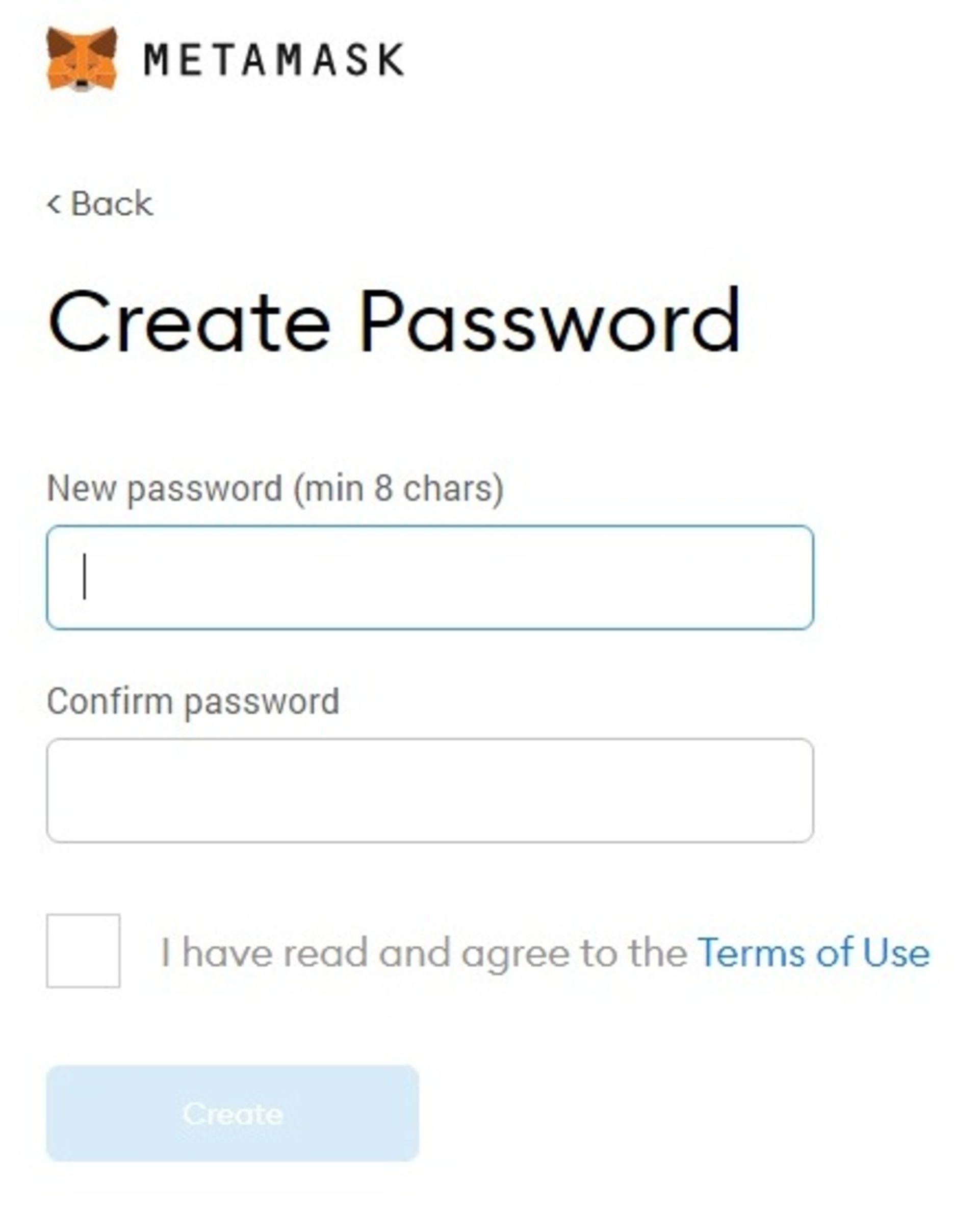Click the 'I have read and agree' text

coord(424,952)
